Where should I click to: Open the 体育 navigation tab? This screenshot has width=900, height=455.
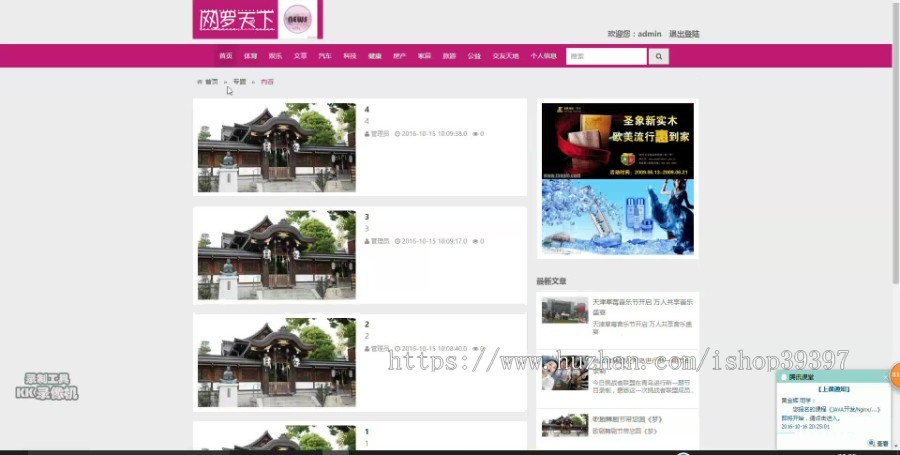(250, 56)
